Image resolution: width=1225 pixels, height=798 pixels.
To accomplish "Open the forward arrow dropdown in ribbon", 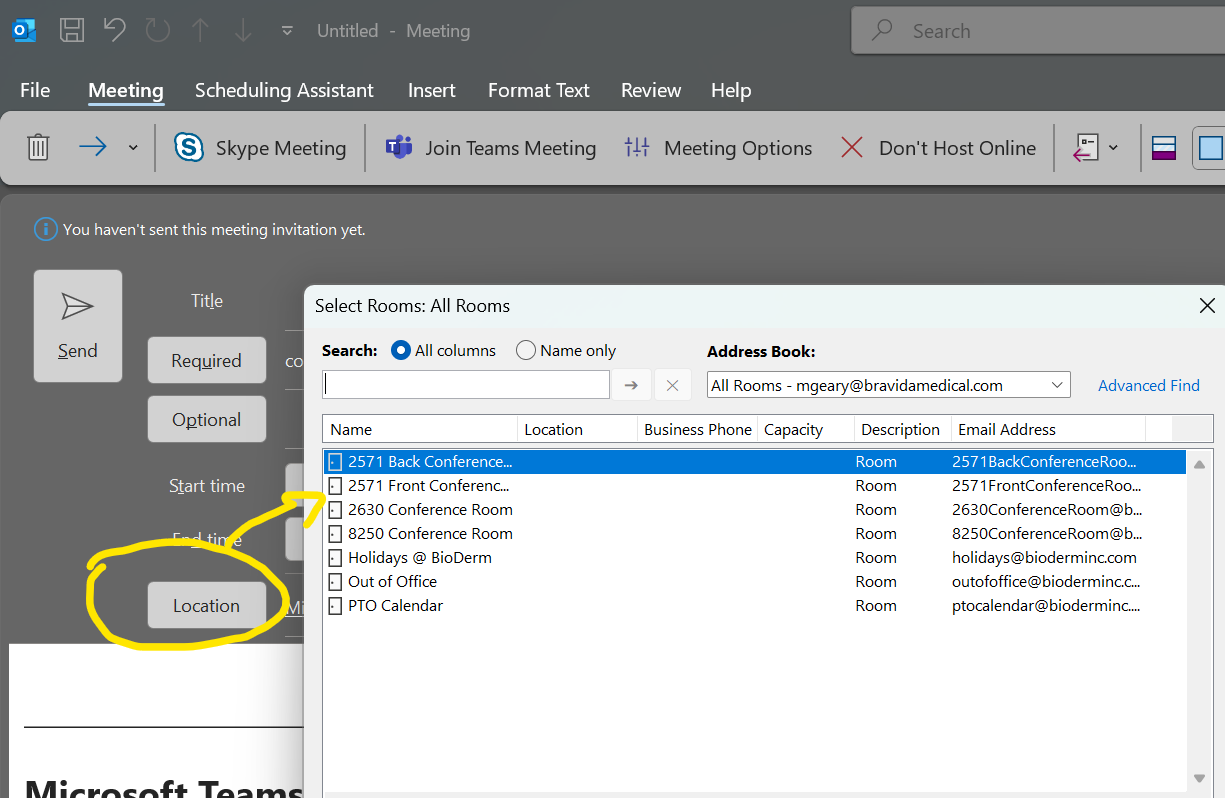I will point(133,148).
